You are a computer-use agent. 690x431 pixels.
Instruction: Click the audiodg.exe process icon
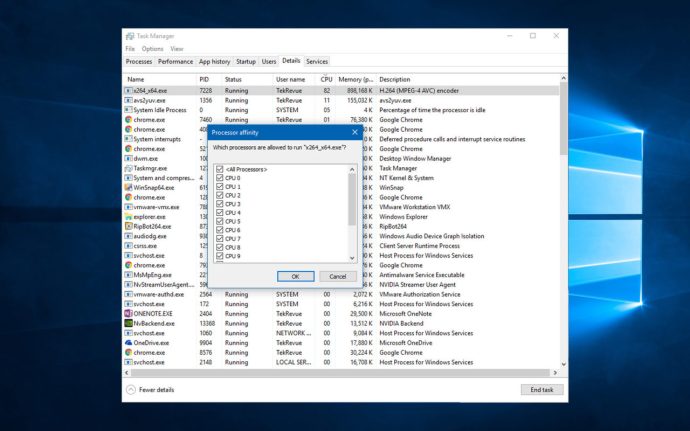(x=128, y=236)
